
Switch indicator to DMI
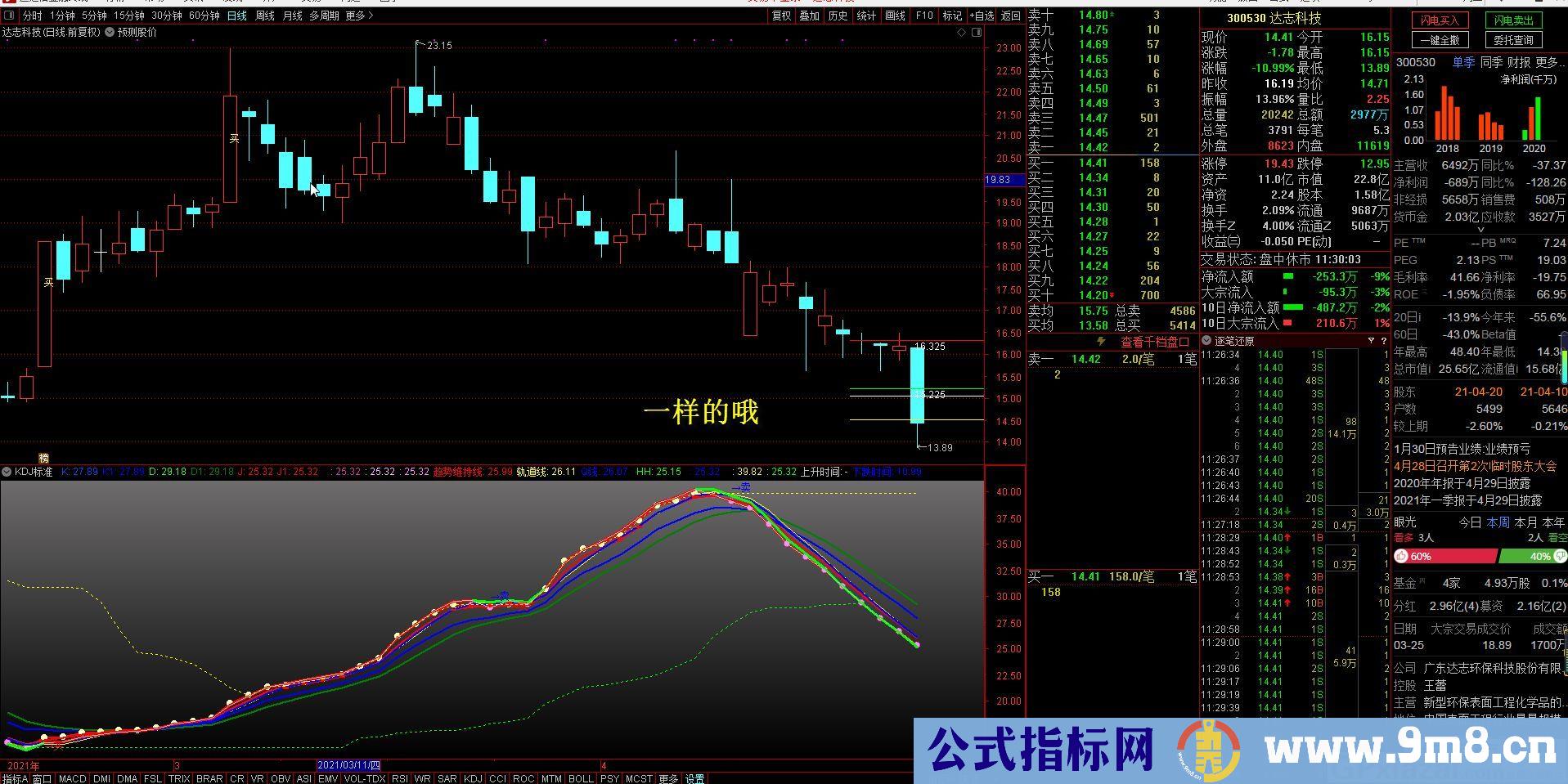[x=101, y=778]
